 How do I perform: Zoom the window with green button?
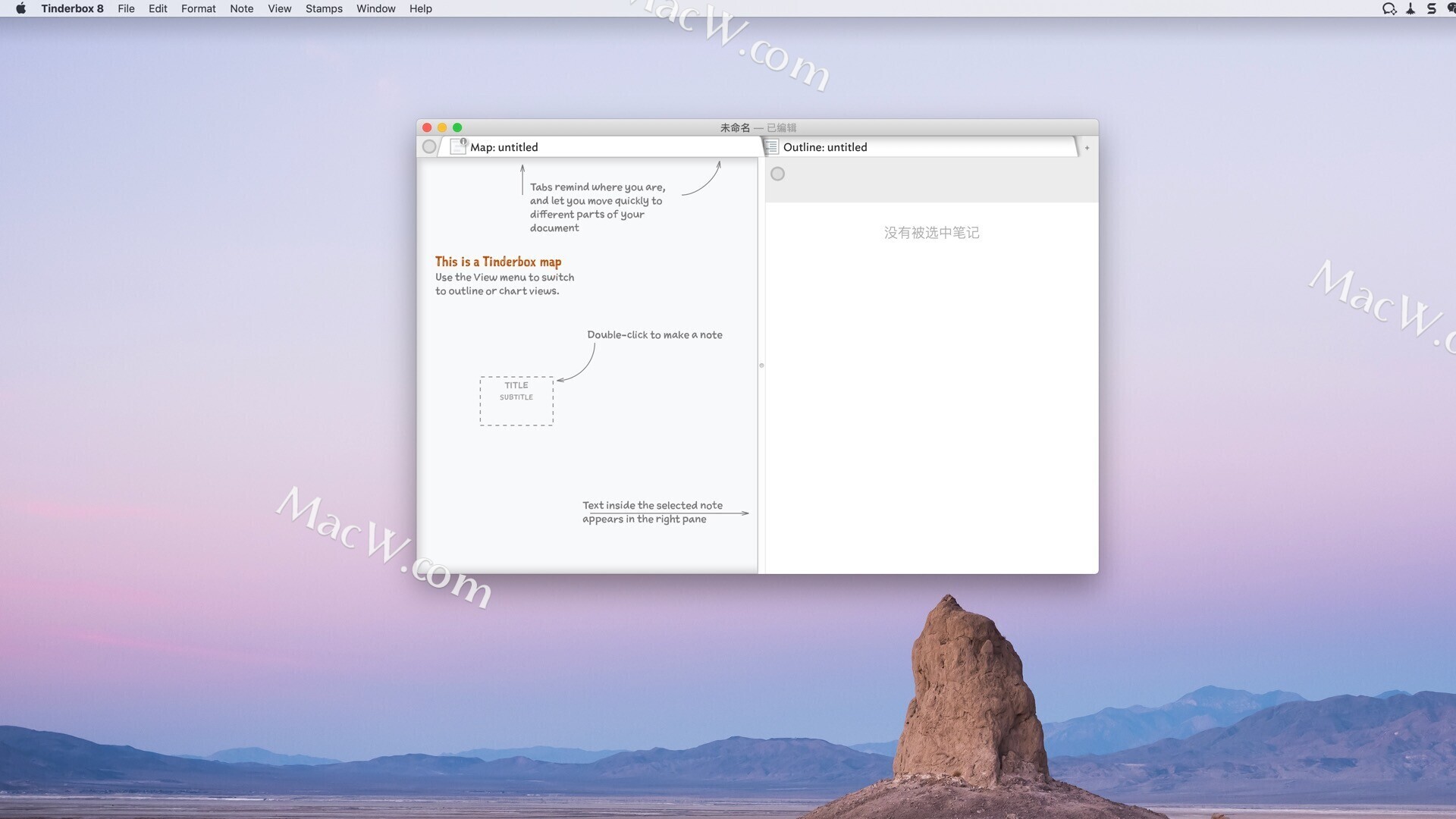click(457, 127)
